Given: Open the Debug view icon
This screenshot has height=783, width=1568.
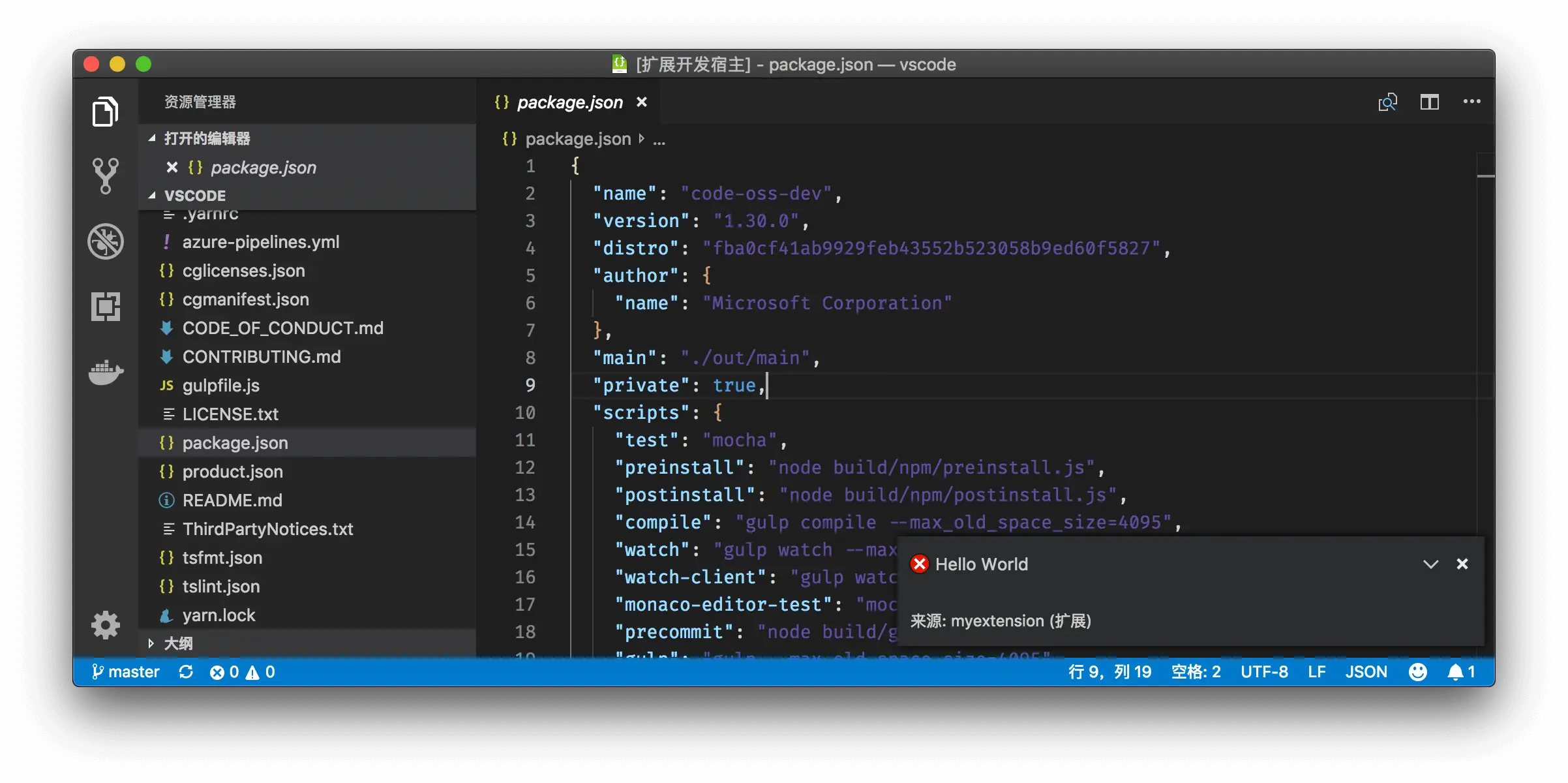Looking at the screenshot, I should point(105,241).
